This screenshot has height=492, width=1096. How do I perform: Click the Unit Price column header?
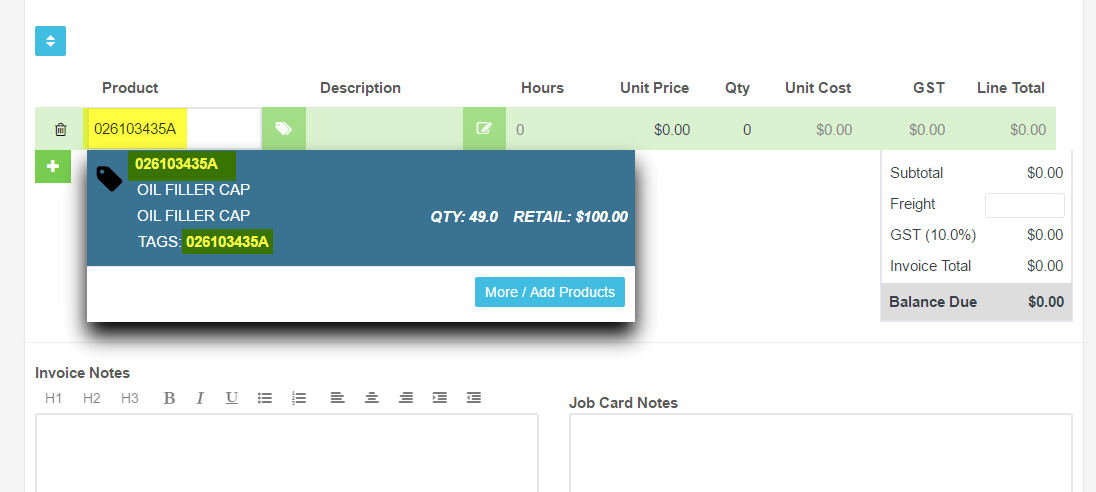654,88
